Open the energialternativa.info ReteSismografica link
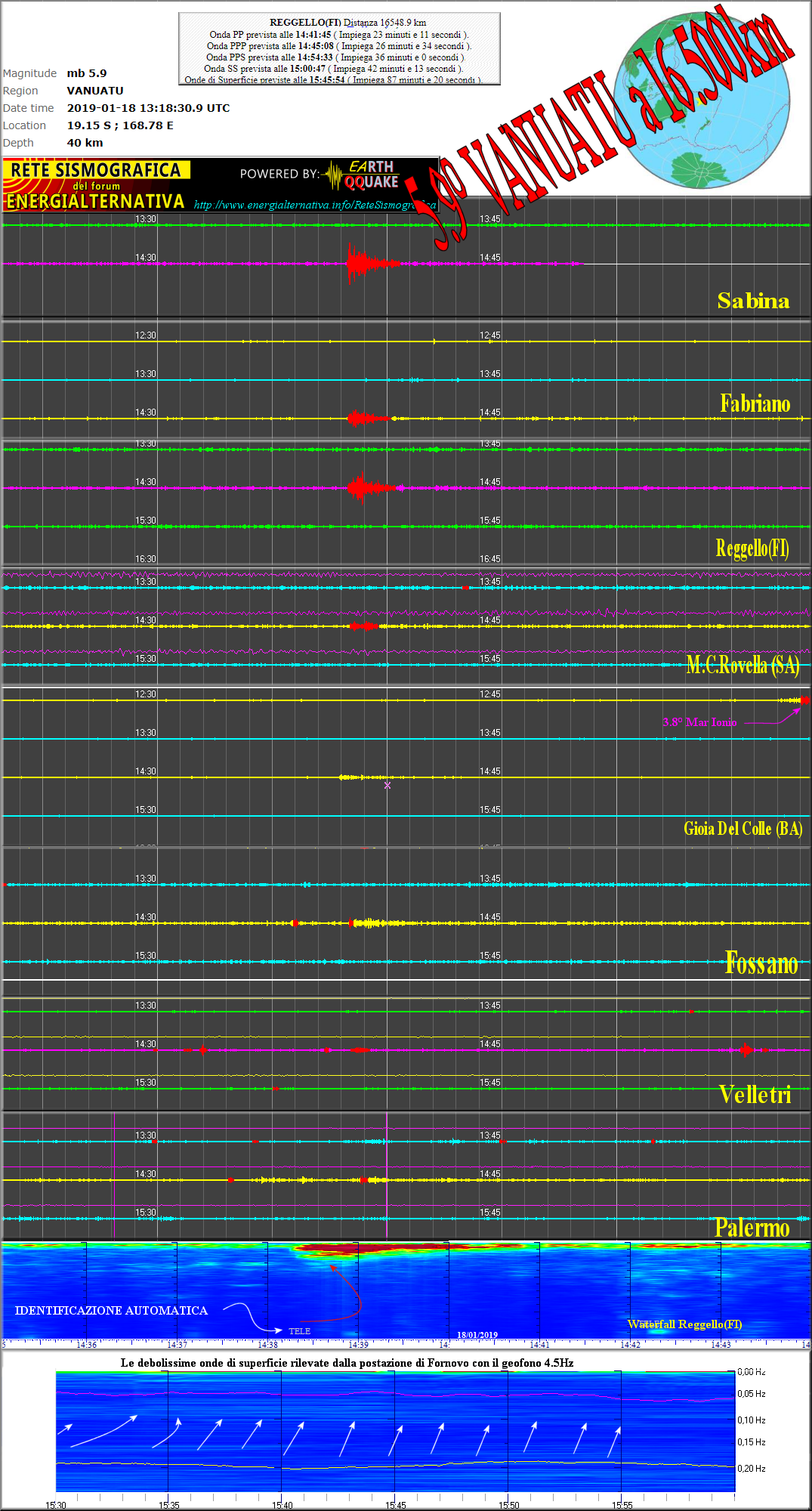The height and width of the screenshot is (1511, 812). click(x=314, y=205)
